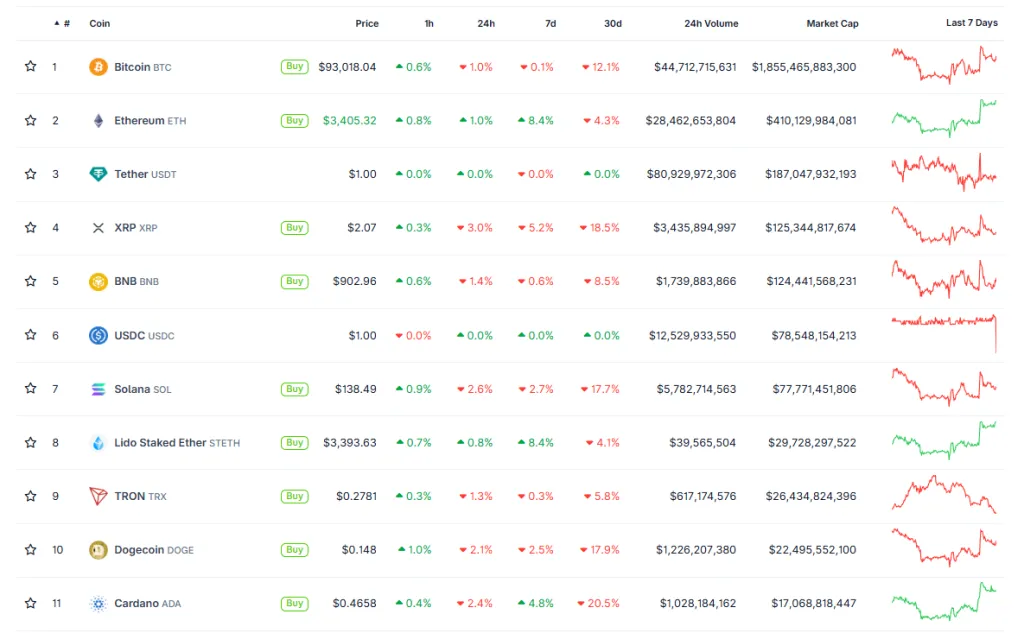The width and height of the screenshot is (1024, 633).
Task: Toggle the favorite star for USDC
Action: [31, 335]
